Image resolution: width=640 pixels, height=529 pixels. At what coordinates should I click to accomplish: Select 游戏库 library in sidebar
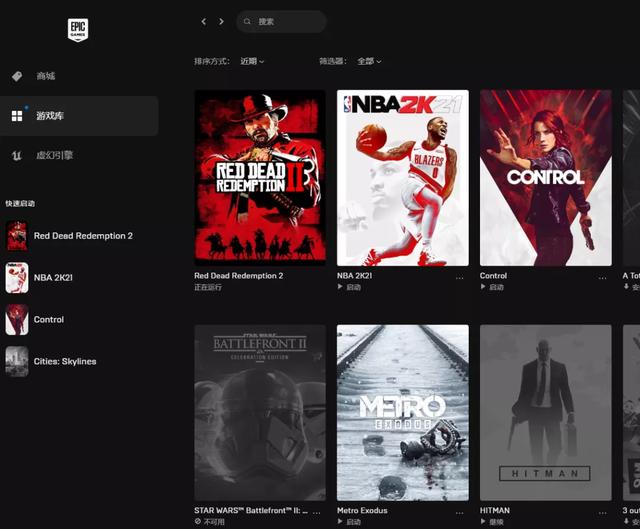49,116
